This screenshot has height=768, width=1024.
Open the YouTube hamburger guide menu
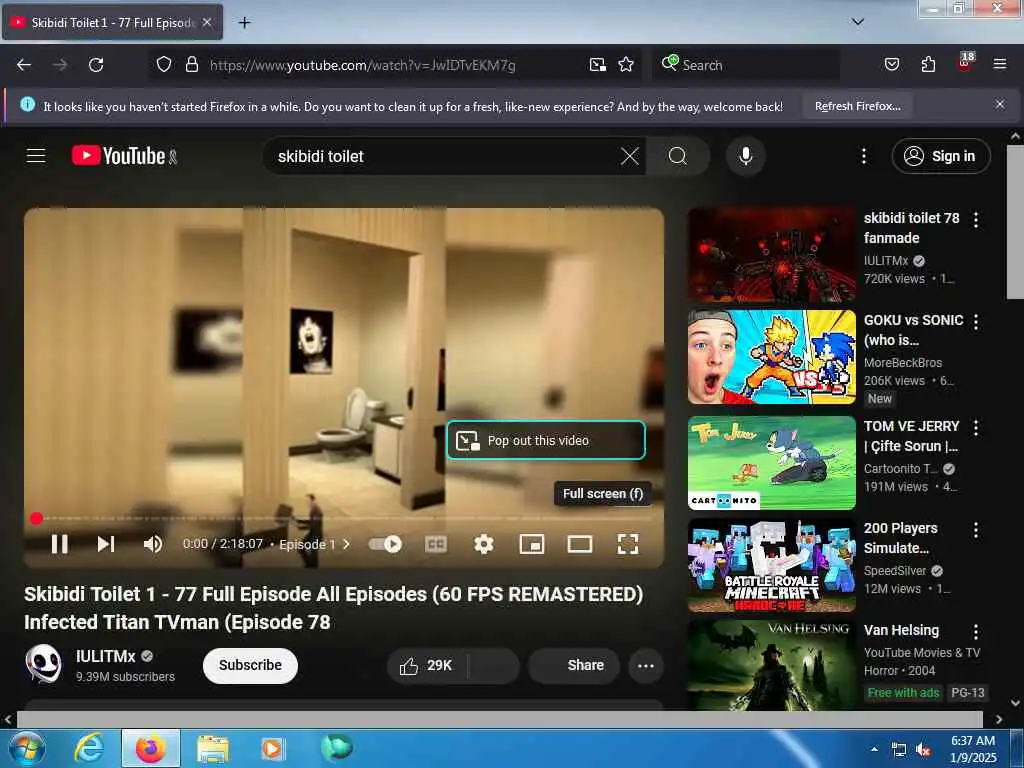(36, 156)
